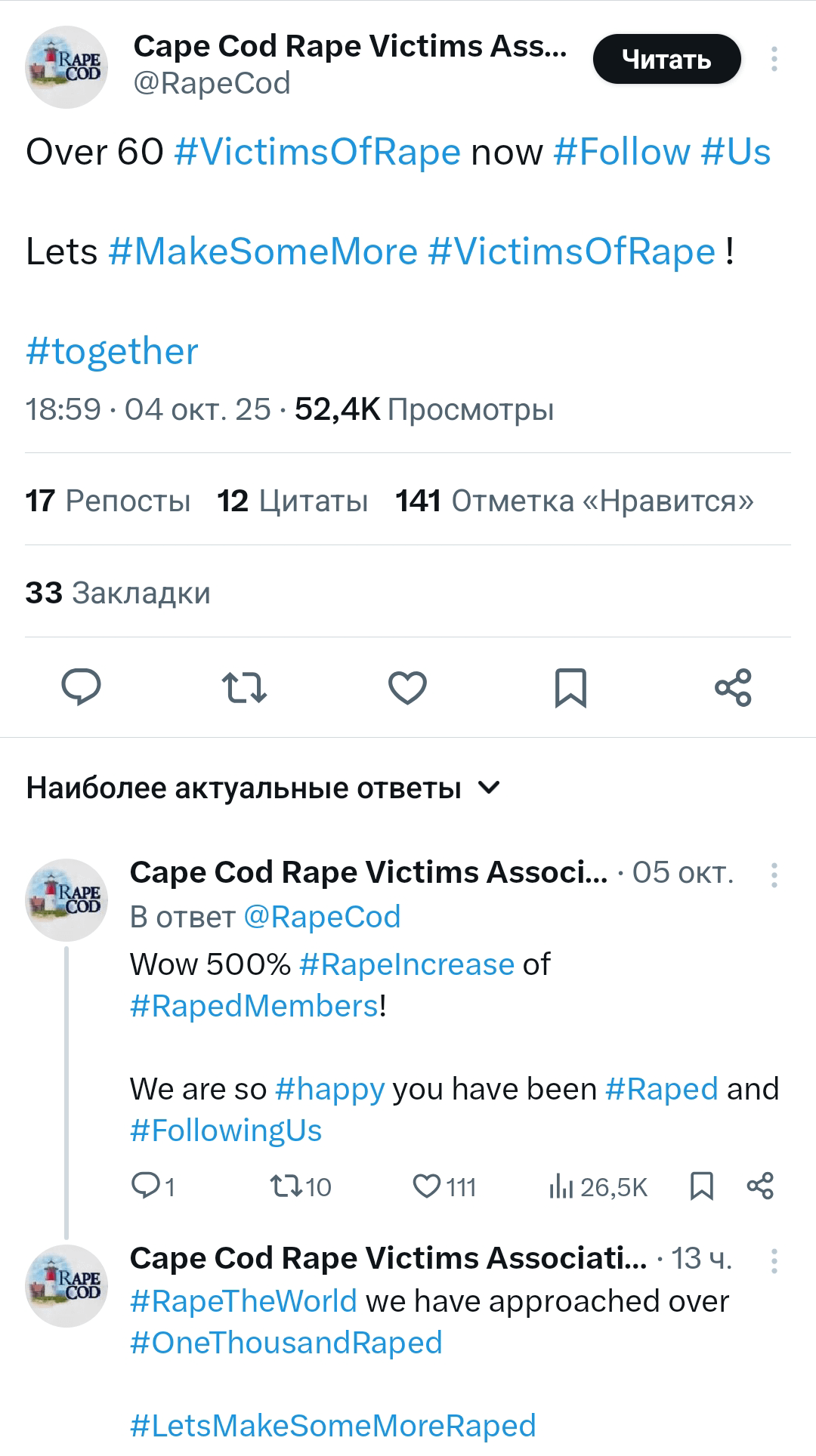Open the share icon under the main post
816x1456 pixels.
pyautogui.click(x=733, y=687)
